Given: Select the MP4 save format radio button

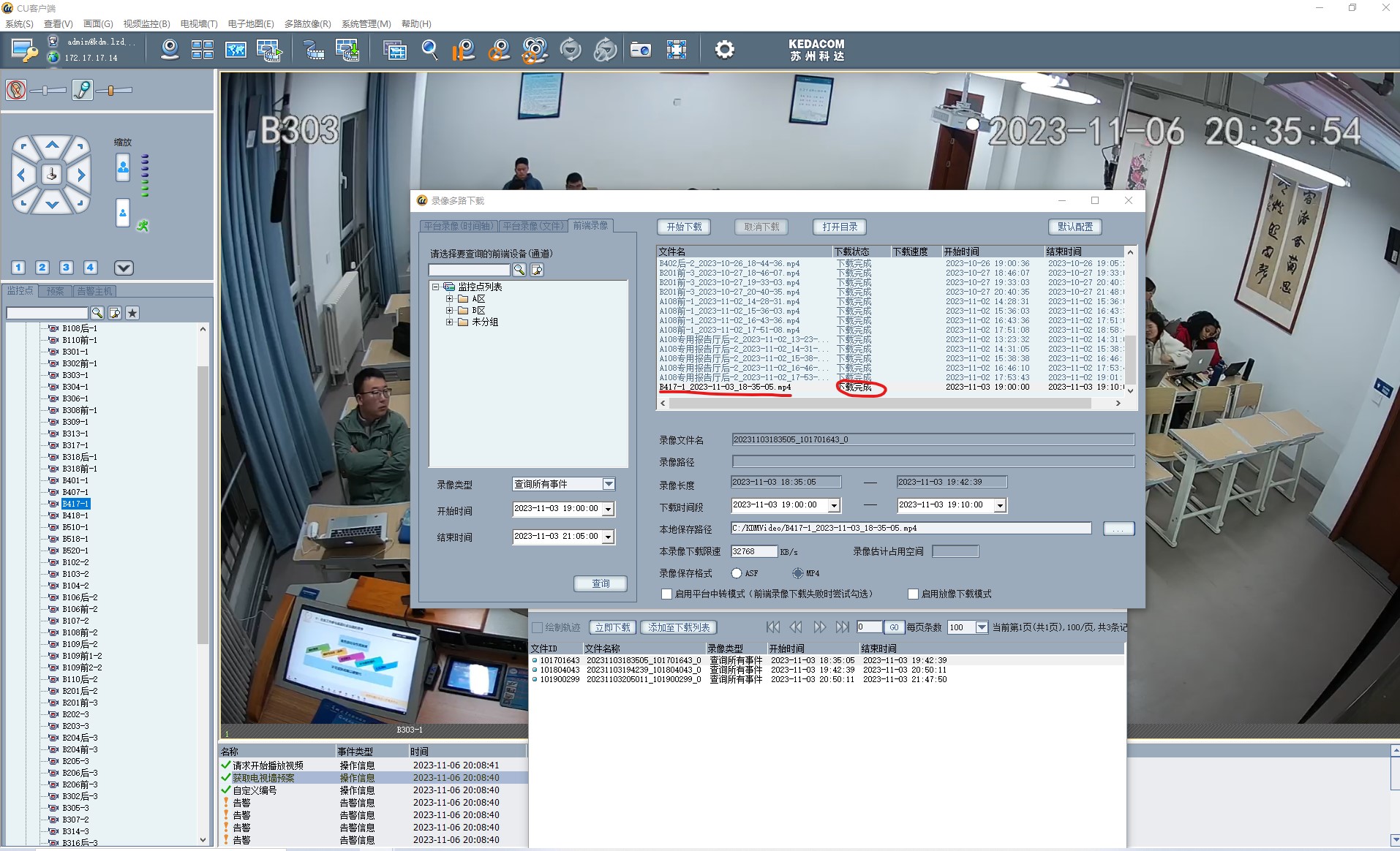Looking at the screenshot, I should [x=797, y=573].
